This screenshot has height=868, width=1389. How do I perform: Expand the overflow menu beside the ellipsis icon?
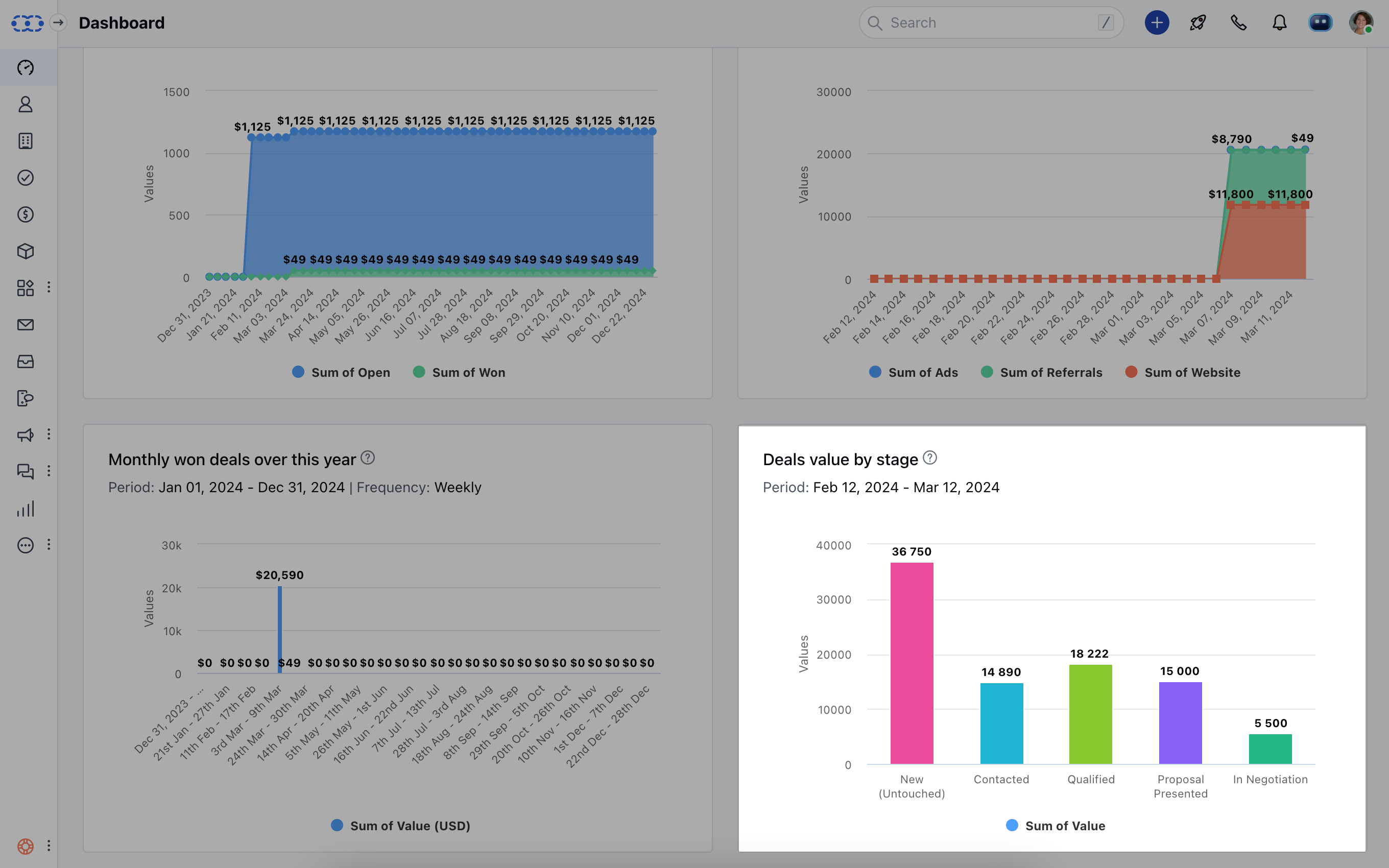pyautogui.click(x=49, y=545)
